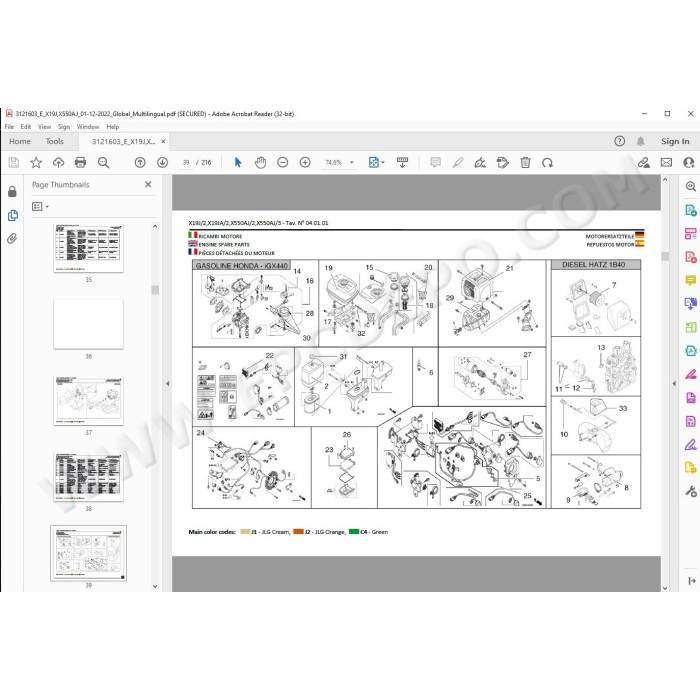The image size is (700, 700).
Task: Rotate the page with the rotate icon
Action: [x=547, y=162]
